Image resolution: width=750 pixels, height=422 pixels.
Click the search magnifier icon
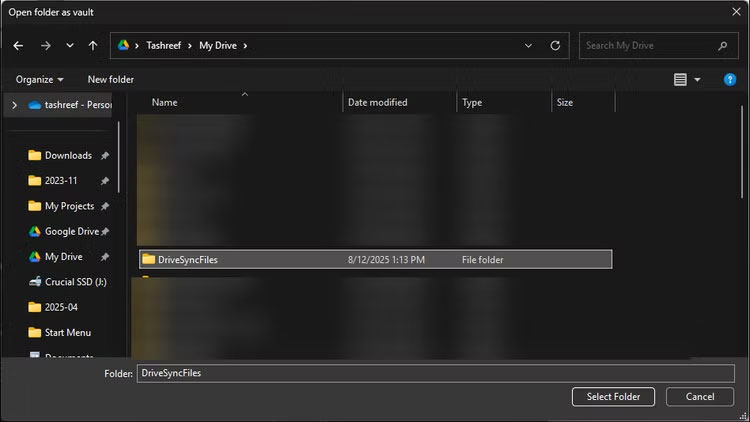coord(722,45)
